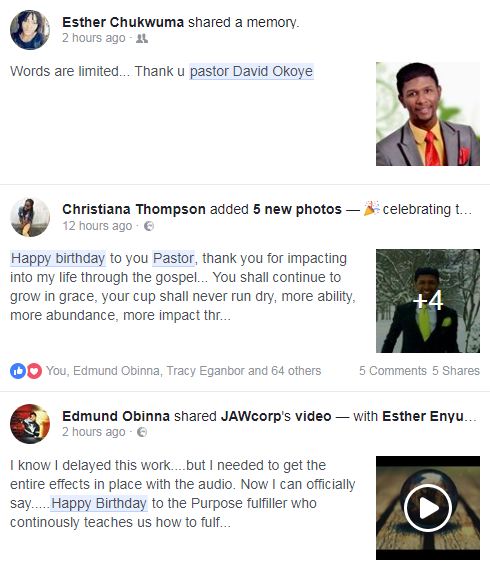Click the globe privacy icon on Edmund's post
This screenshot has width=490, height=568.
(142, 432)
